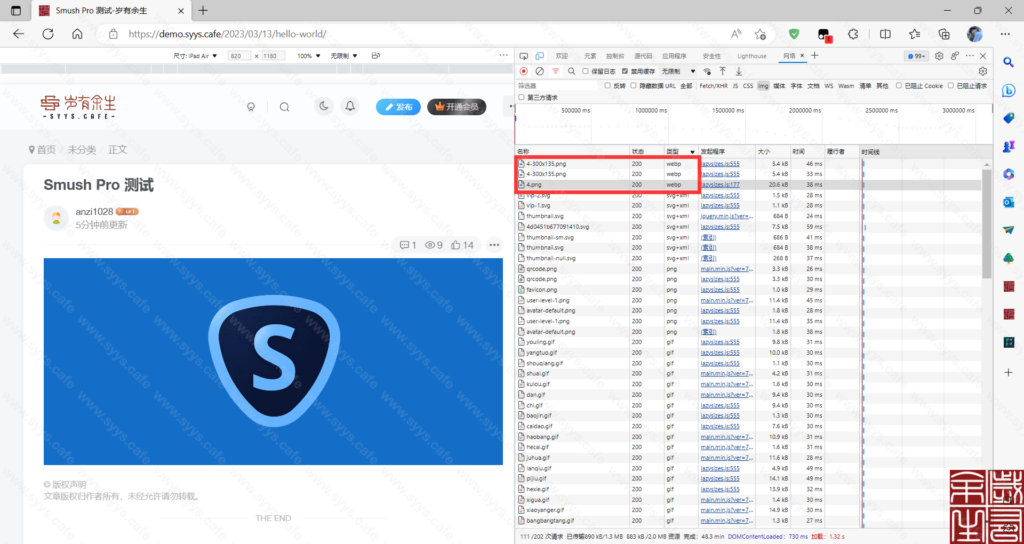This screenshot has height=544, width=1024.
Task: Toggle dark mode moon icon on site
Action: coord(324,106)
